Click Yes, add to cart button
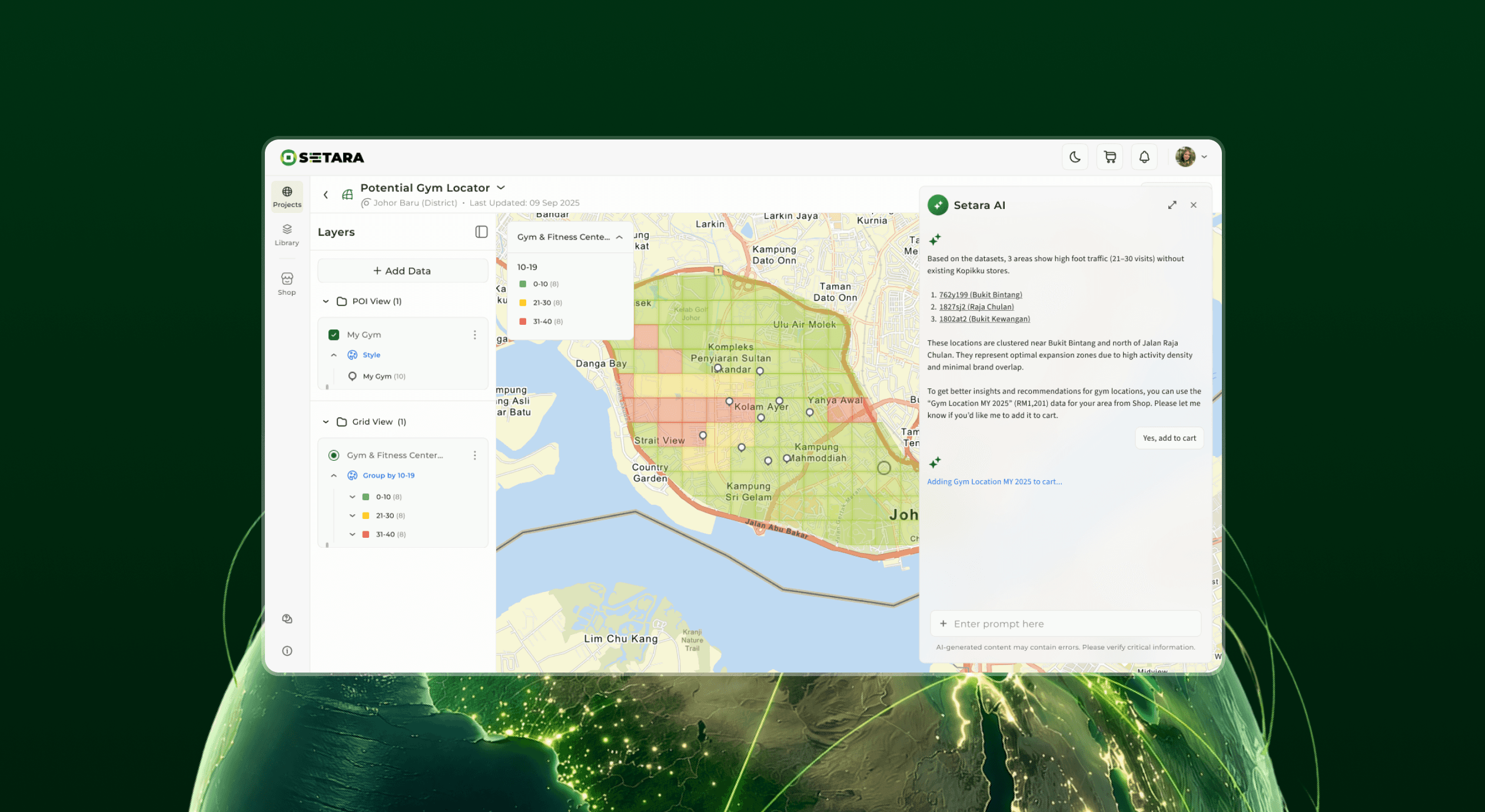This screenshot has height=812, width=1485. click(x=1169, y=438)
